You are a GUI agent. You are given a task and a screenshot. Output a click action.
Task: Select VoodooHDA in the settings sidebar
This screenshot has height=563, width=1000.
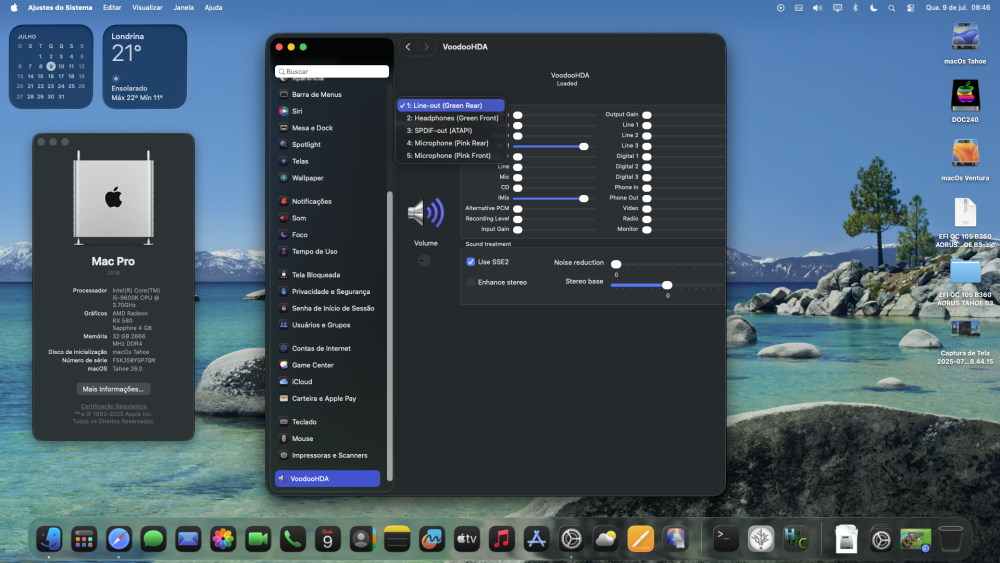pos(327,478)
